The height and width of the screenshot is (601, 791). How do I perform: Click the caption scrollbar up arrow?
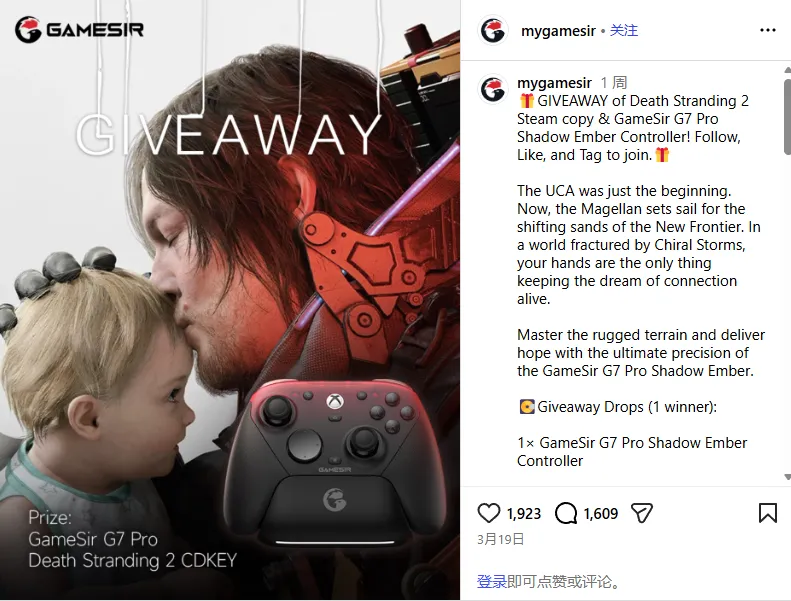point(787,70)
